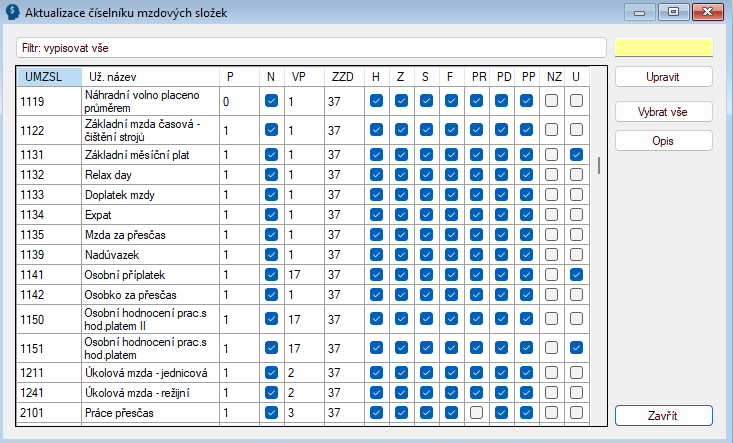Select the 'Relax day' row name
Viewport: 733px width, 443px height.
[x=150, y=175]
